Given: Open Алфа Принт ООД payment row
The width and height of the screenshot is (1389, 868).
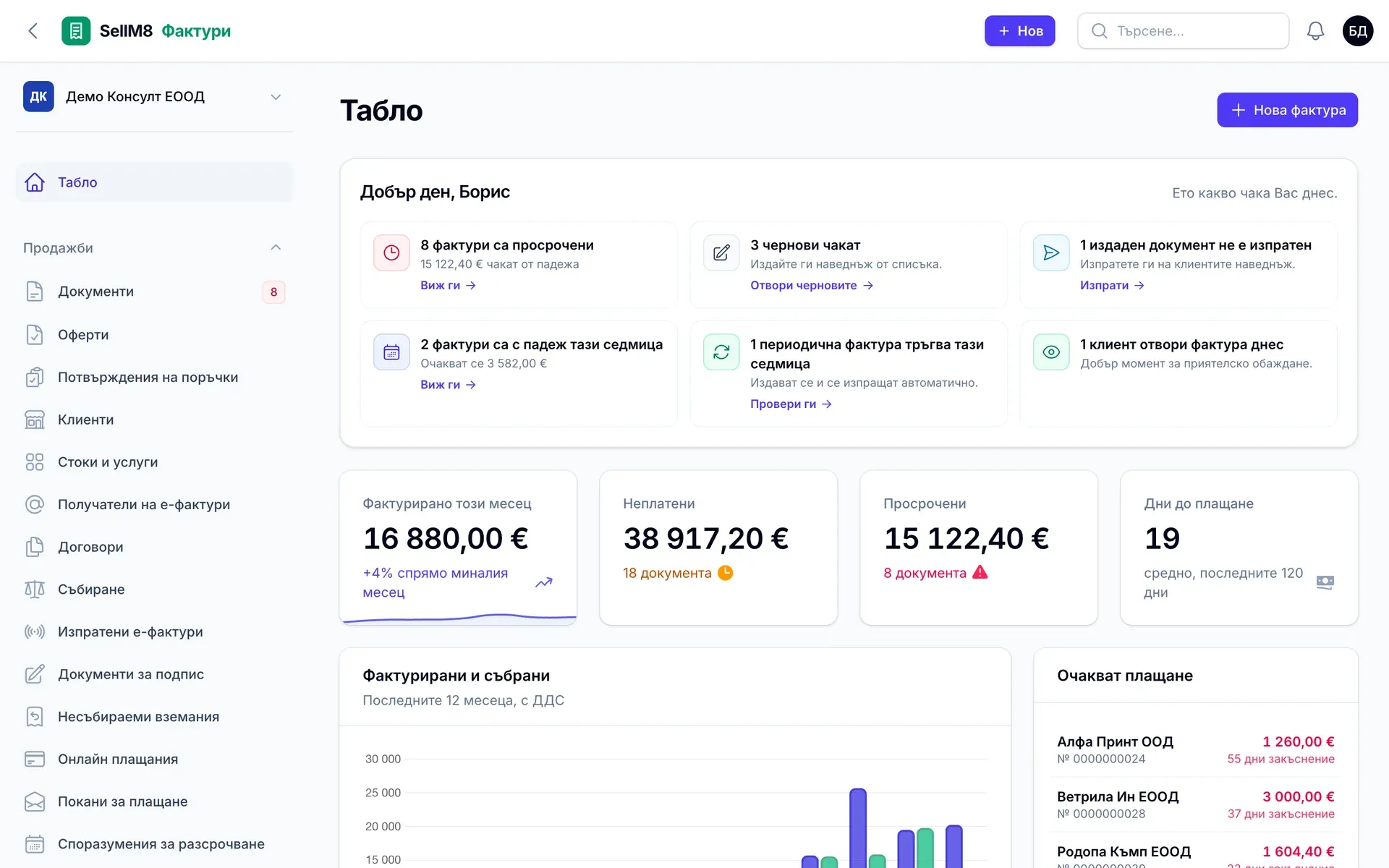Looking at the screenshot, I should click(1196, 749).
